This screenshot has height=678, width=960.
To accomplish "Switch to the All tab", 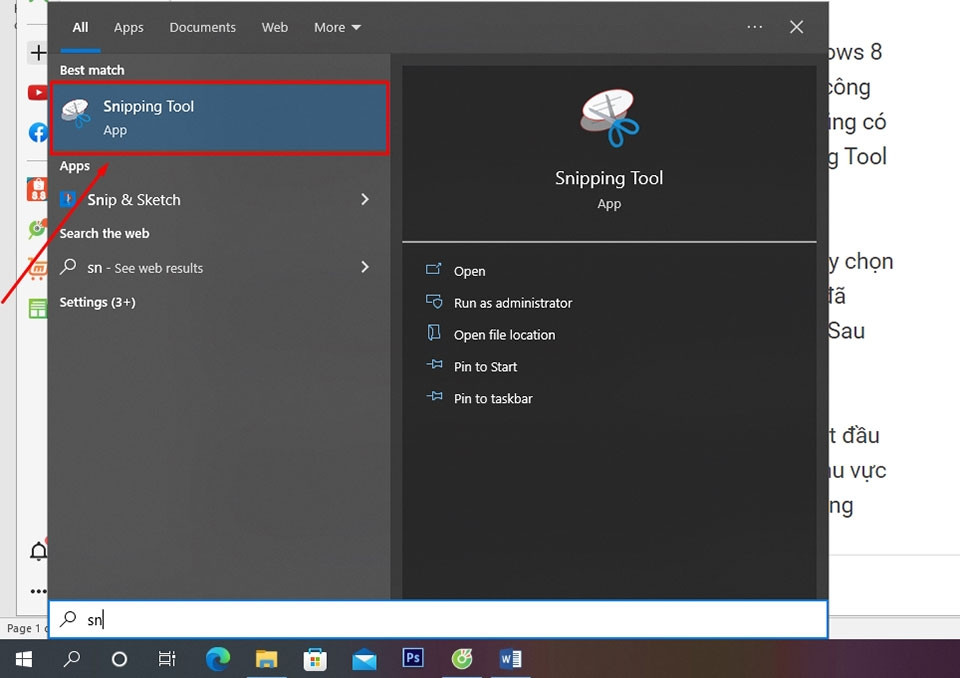I will click(x=80, y=28).
